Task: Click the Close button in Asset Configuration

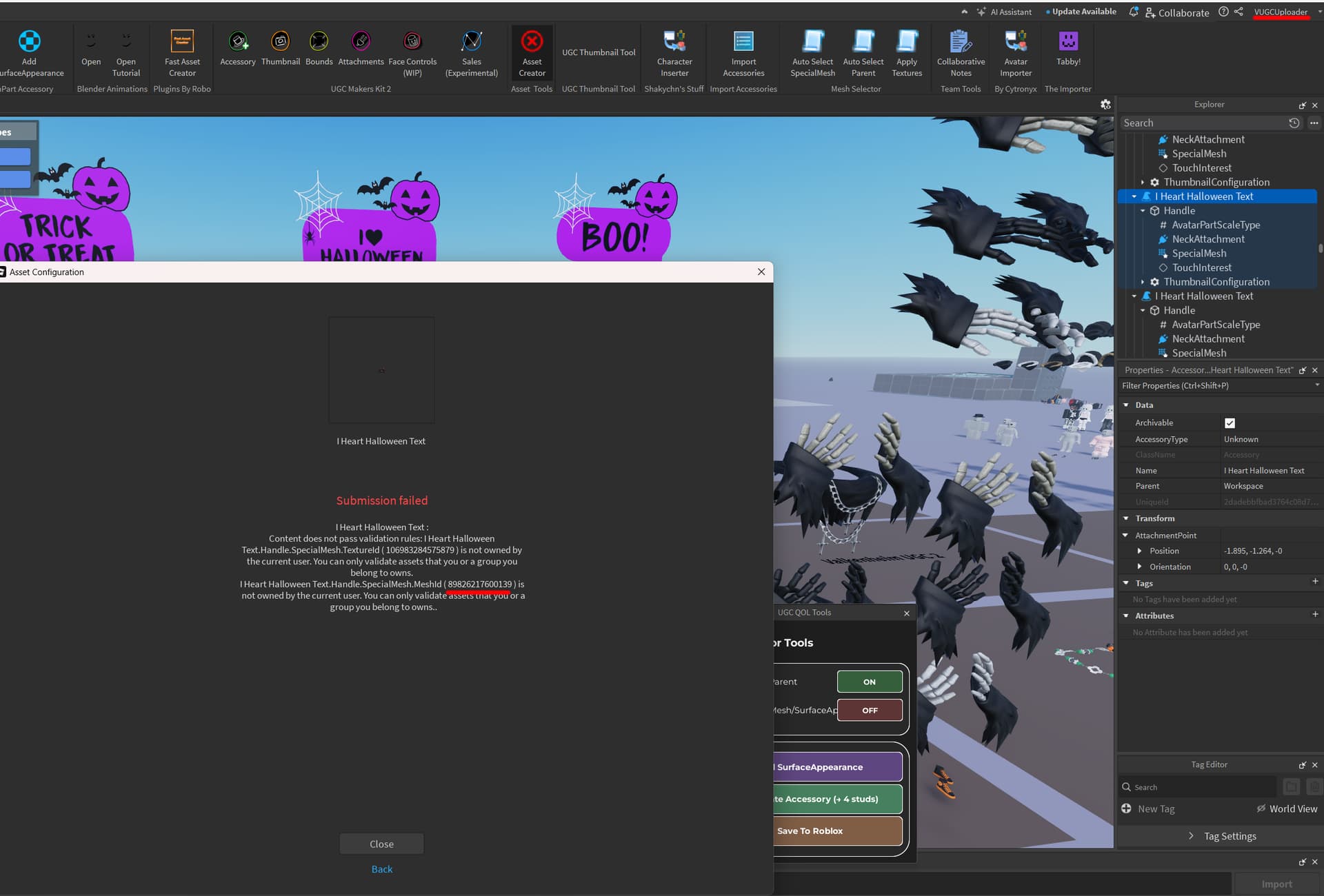Action: pos(381,844)
